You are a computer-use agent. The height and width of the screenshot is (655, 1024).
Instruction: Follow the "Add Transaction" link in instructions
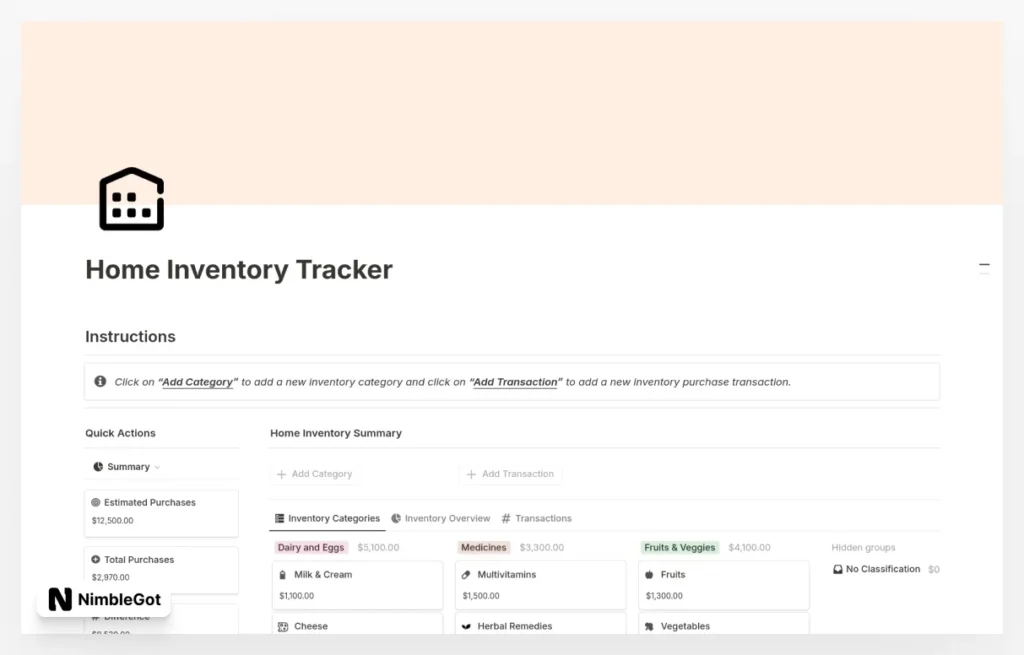(515, 382)
